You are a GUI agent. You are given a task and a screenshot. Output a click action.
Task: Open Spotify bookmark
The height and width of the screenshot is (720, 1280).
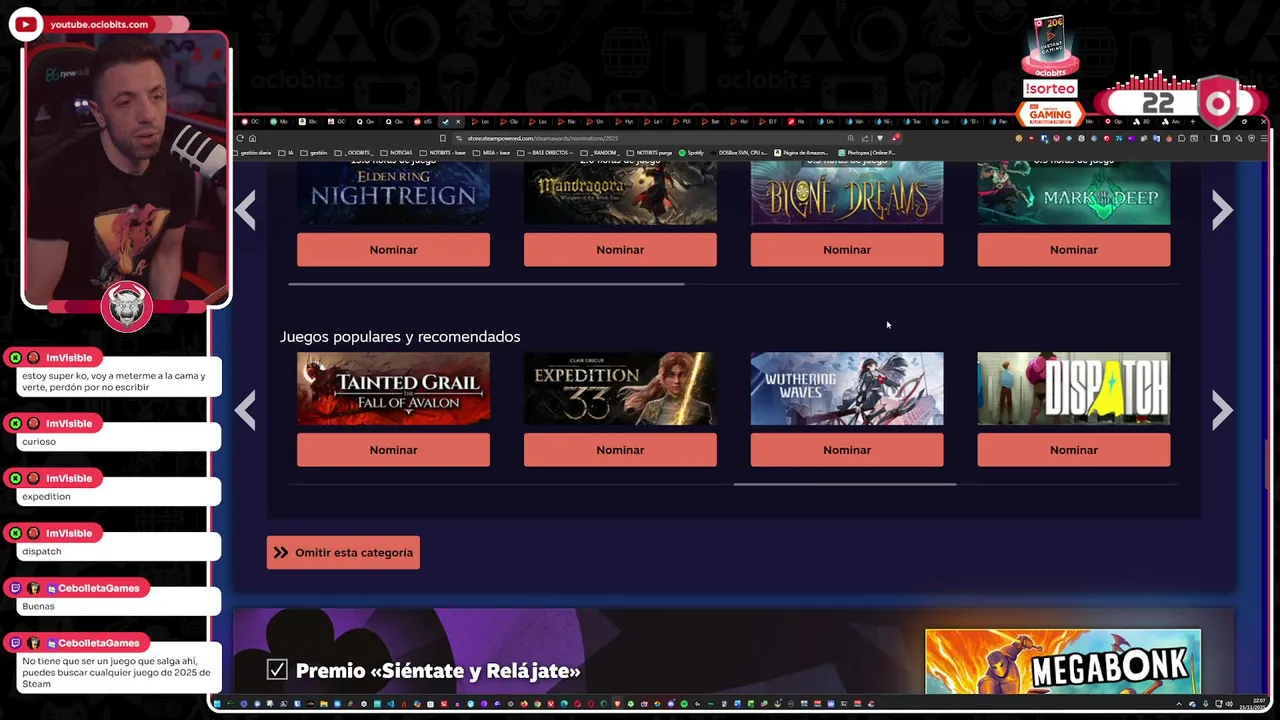coord(692,153)
